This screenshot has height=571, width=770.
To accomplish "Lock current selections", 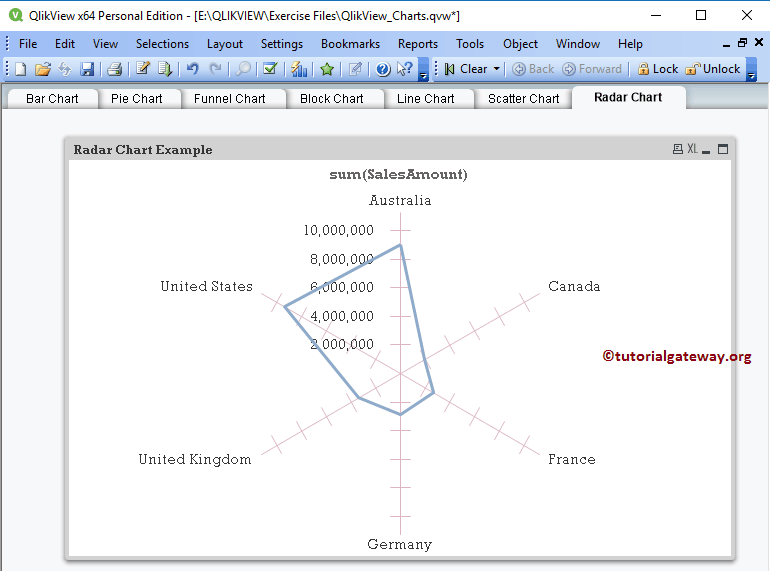I will click(658, 69).
